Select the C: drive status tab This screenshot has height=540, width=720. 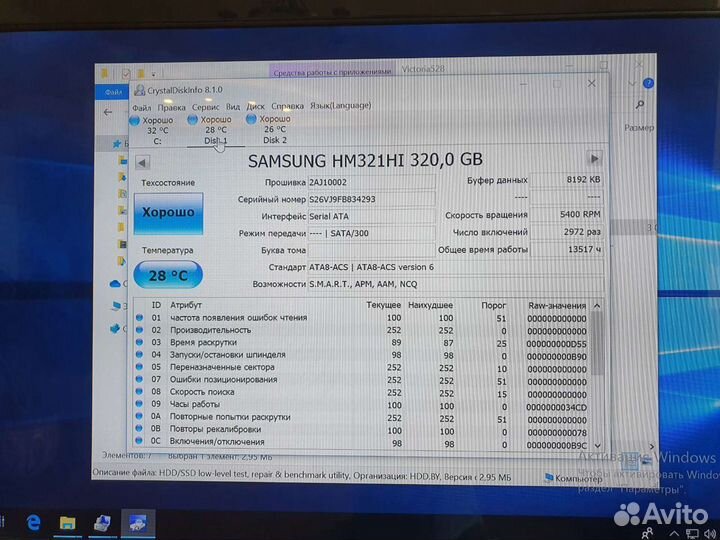[157, 130]
